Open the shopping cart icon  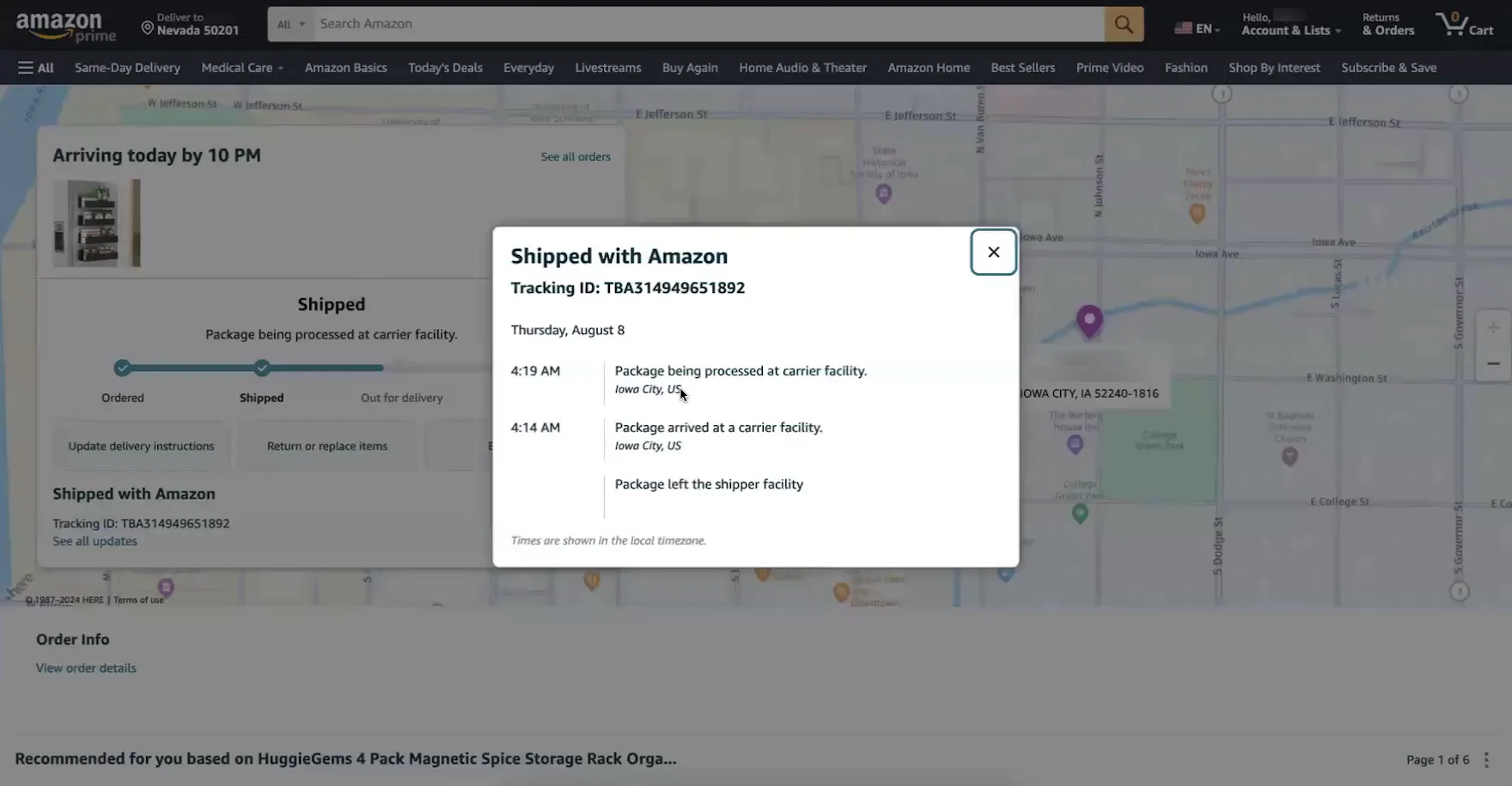pyautogui.click(x=1465, y=24)
